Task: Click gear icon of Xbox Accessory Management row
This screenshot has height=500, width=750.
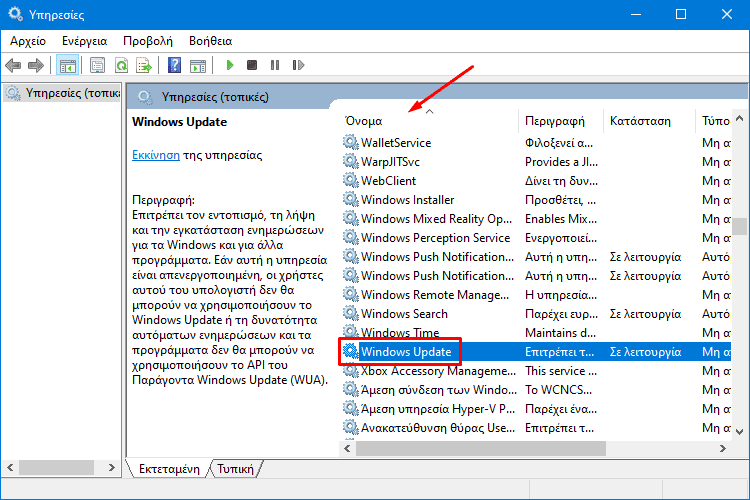Action: (x=351, y=370)
